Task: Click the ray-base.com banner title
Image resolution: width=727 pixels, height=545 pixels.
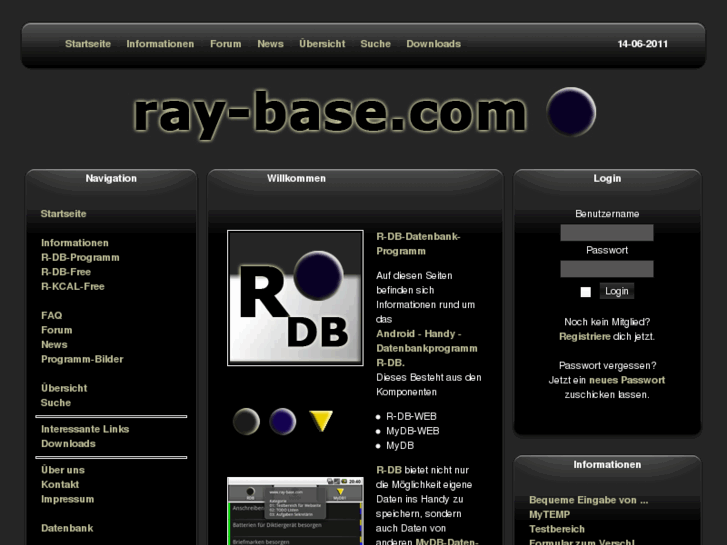Action: point(330,113)
